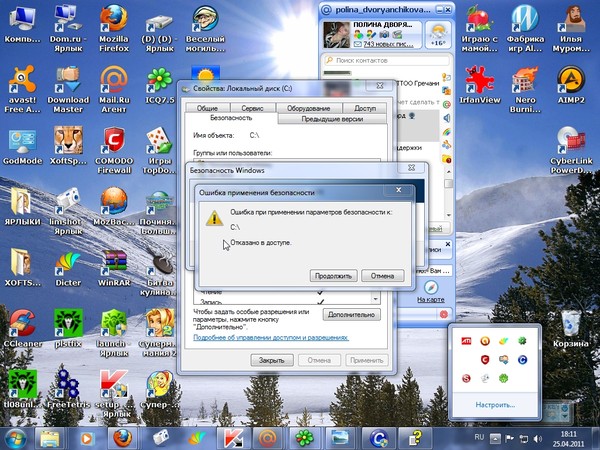Click the permissions list scroll-down arrow
The height and width of the screenshot is (450, 600).
pos(375,298)
